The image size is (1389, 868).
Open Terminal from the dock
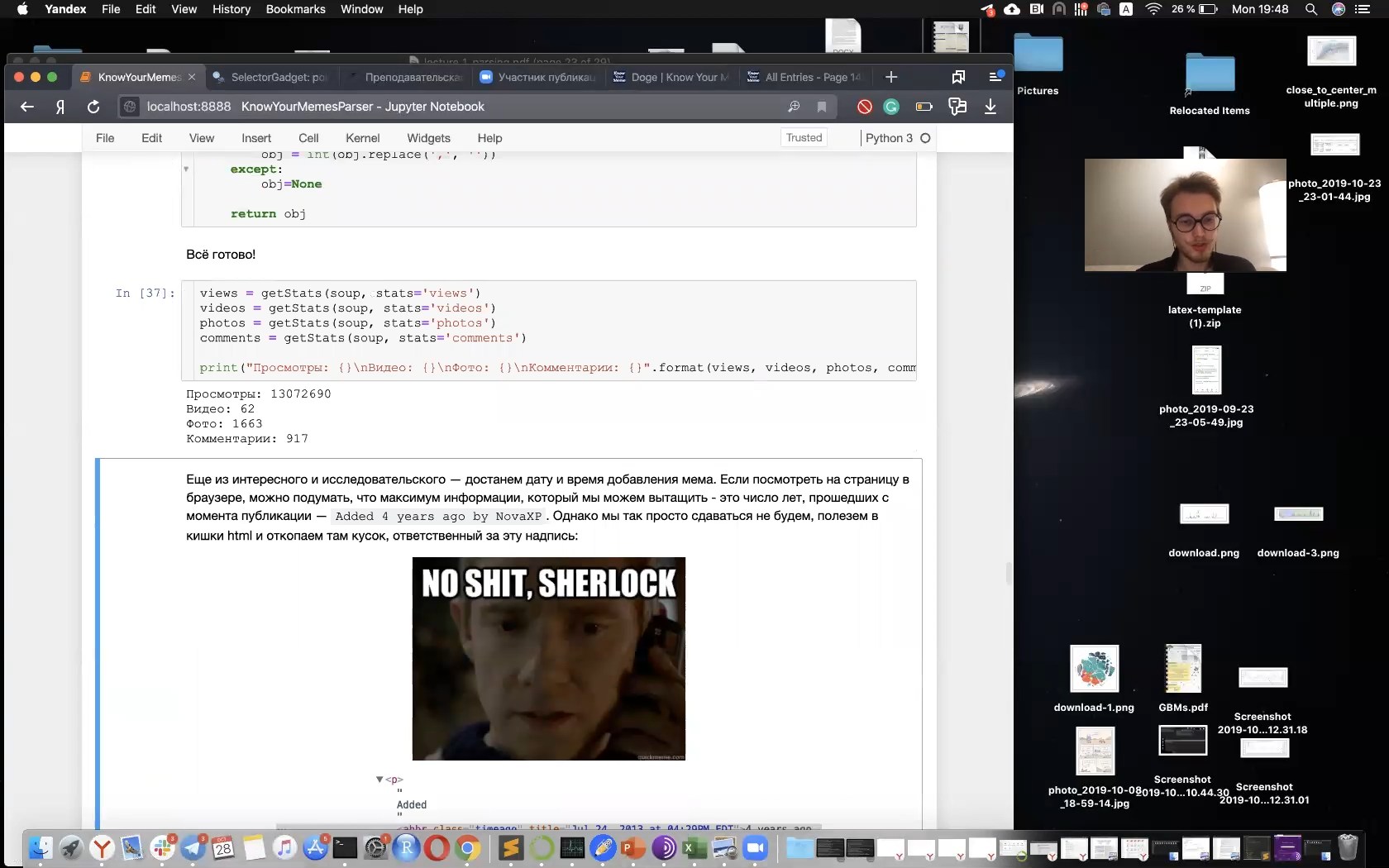click(x=345, y=847)
